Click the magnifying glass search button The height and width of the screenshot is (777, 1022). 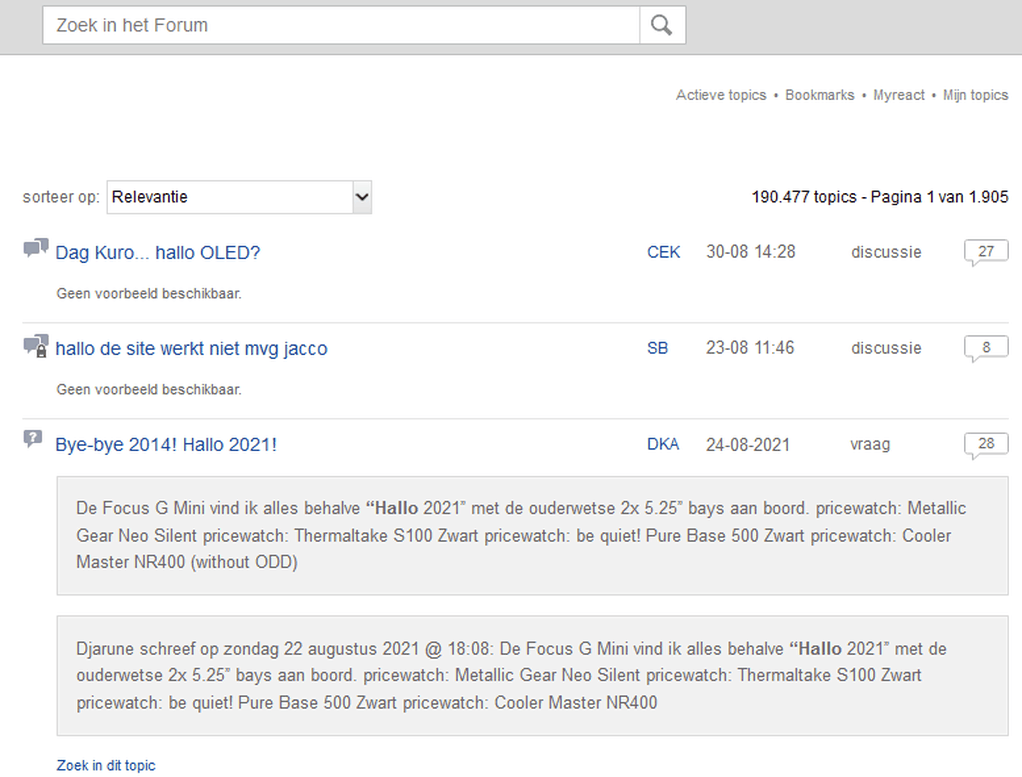pyautogui.click(x=662, y=25)
